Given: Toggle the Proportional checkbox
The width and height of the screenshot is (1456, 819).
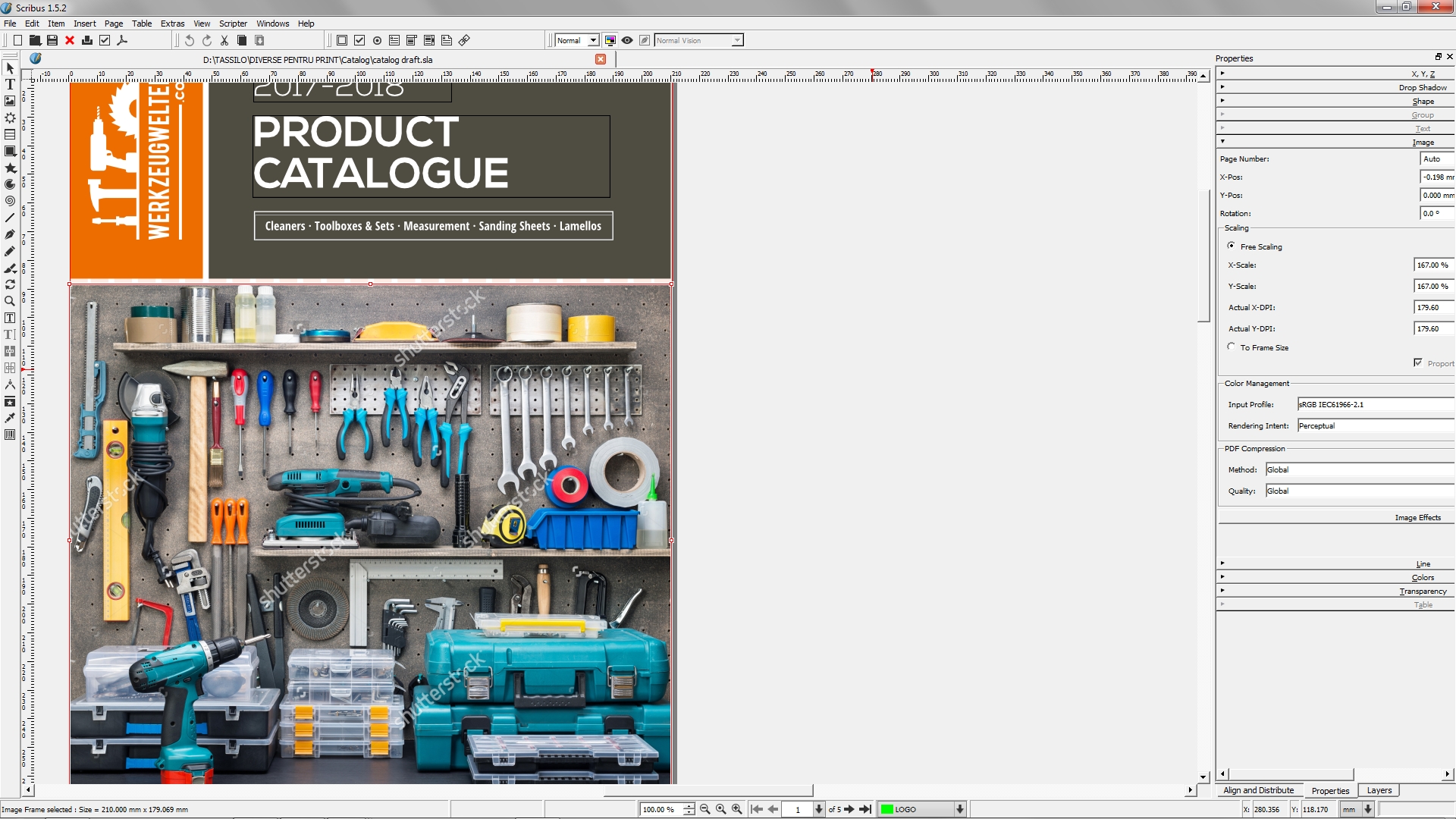Looking at the screenshot, I should pos(1417,362).
